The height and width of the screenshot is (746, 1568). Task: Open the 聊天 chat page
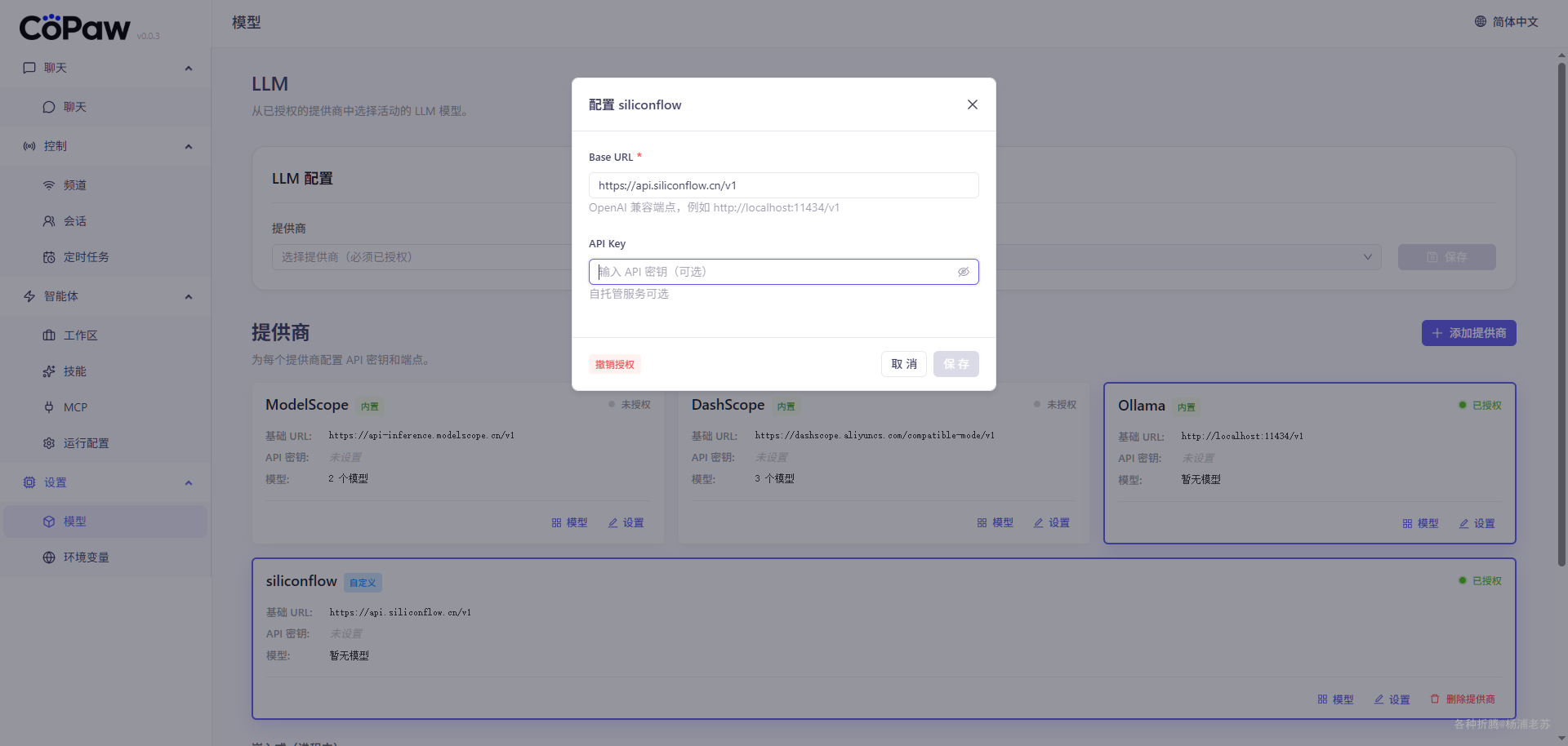[105, 107]
